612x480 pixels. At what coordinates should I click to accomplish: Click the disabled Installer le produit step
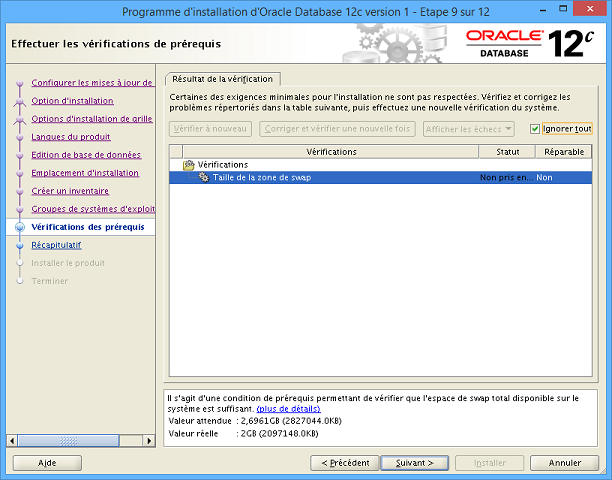click(68, 263)
